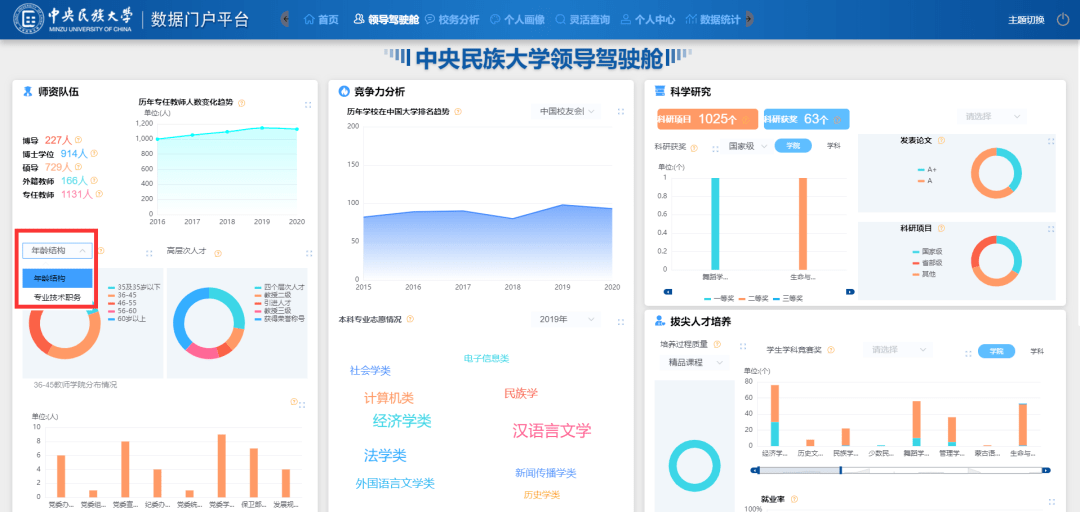Click middle handle of competition chart zoom slider
The image size is (1080, 512).
click(x=840, y=470)
